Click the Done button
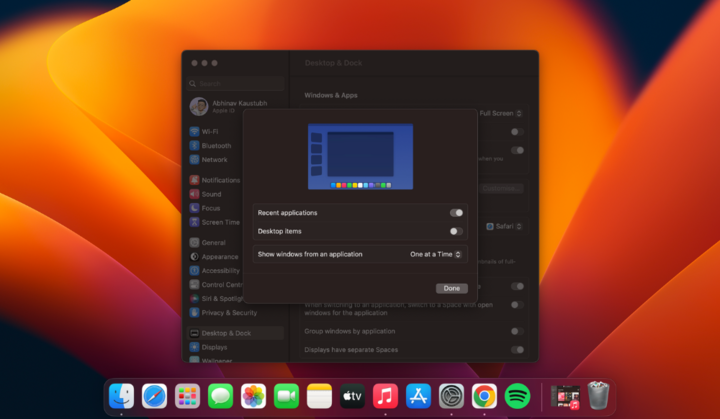The width and height of the screenshot is (720, 419). [452, 288]
